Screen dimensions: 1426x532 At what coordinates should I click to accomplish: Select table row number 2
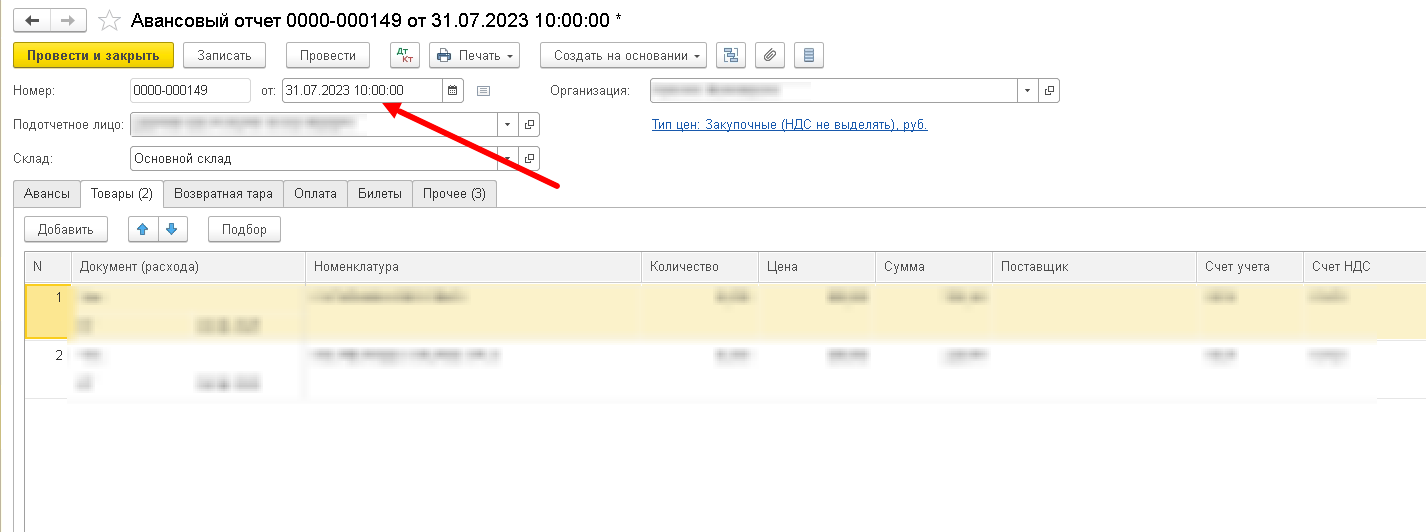pyautogui.click(x=725, y=369)
